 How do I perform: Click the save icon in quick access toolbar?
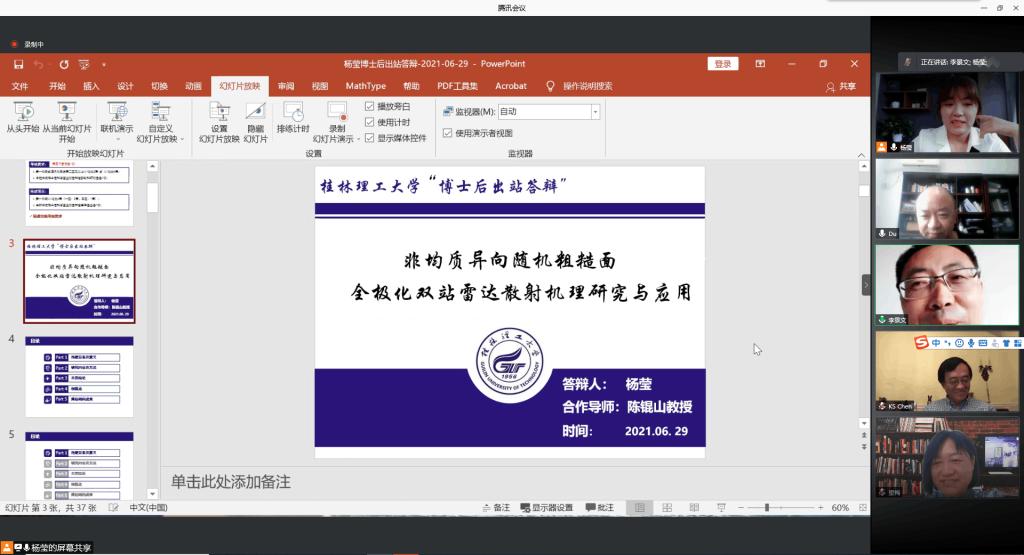(x=18, y=64)
